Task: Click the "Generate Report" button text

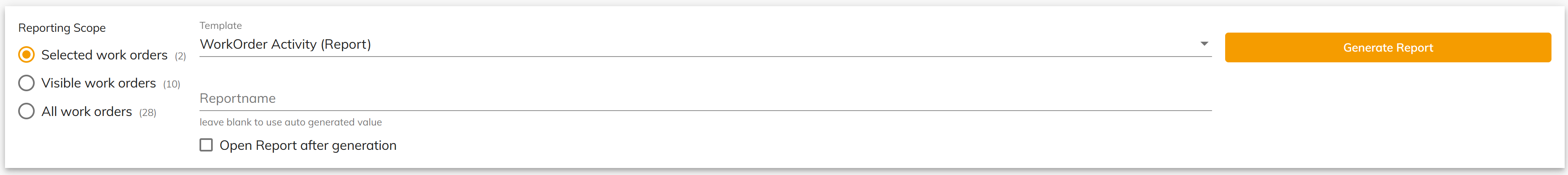Action: click(1388, 47)
